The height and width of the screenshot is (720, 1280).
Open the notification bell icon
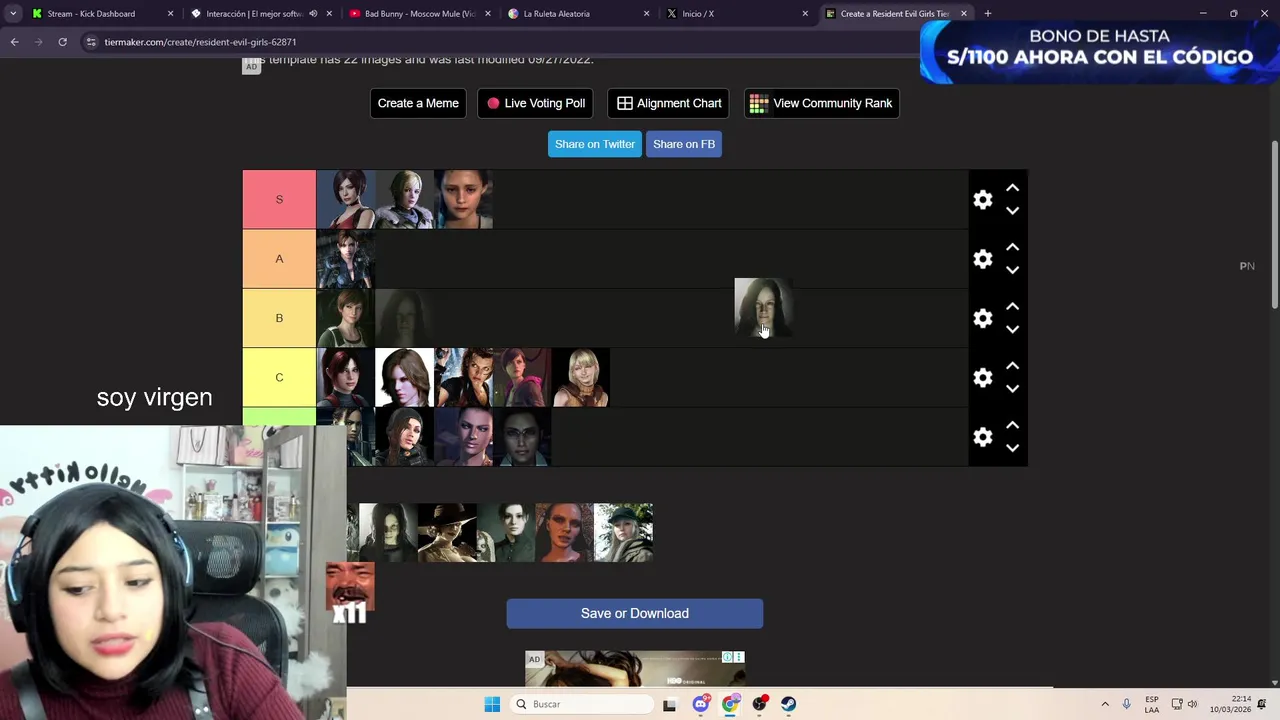click(x=1262, y=704)
